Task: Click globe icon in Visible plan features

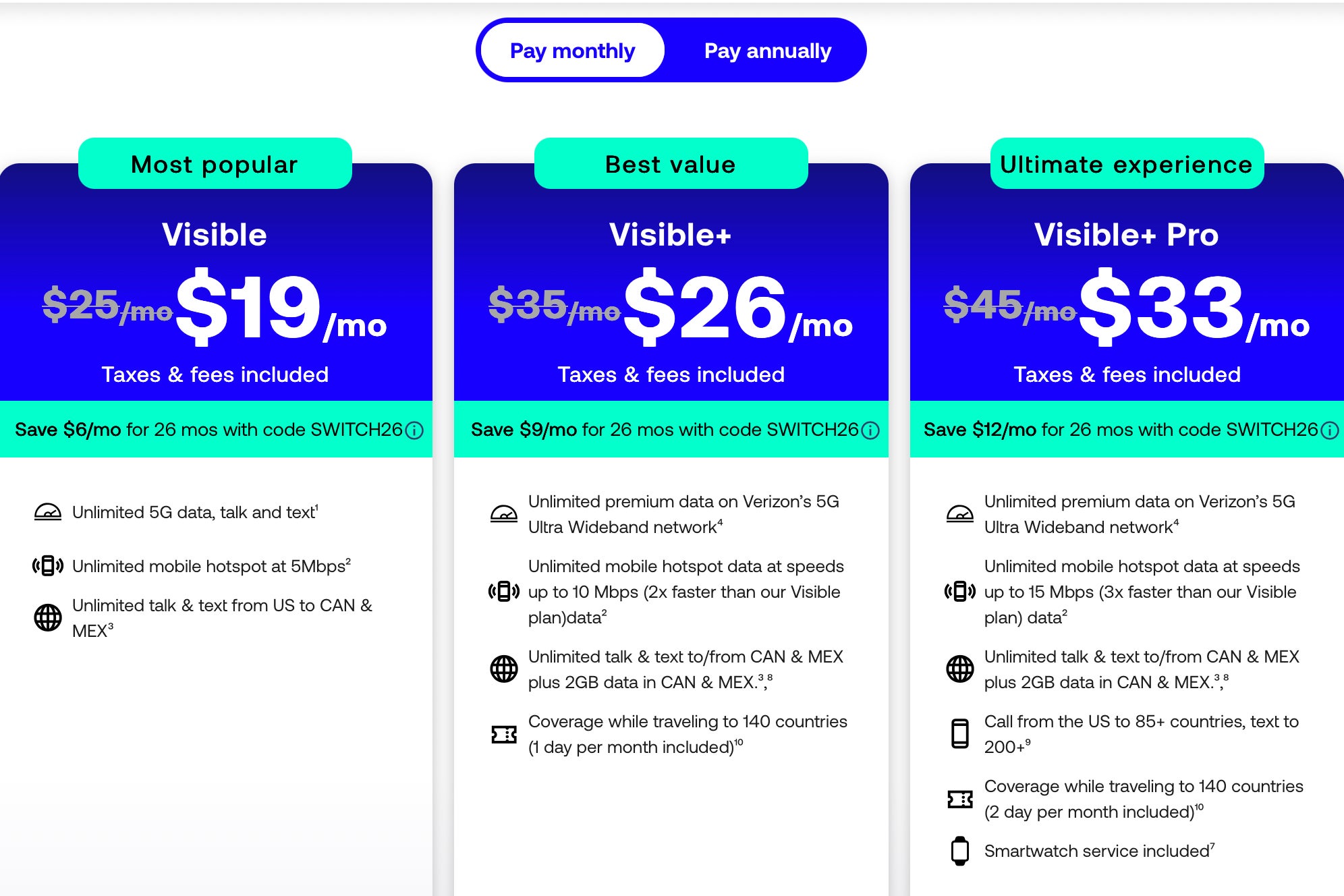Action: [x=48, y=617]
